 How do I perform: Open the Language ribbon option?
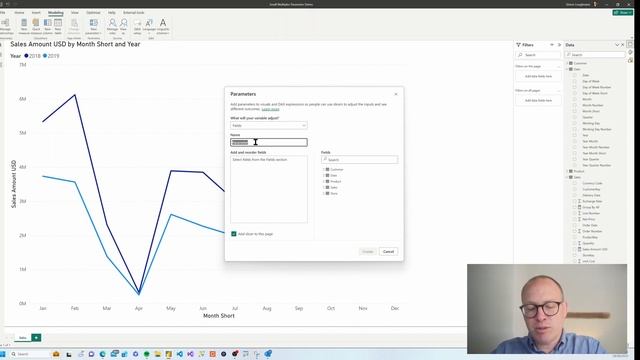click(x=149, y=26)
